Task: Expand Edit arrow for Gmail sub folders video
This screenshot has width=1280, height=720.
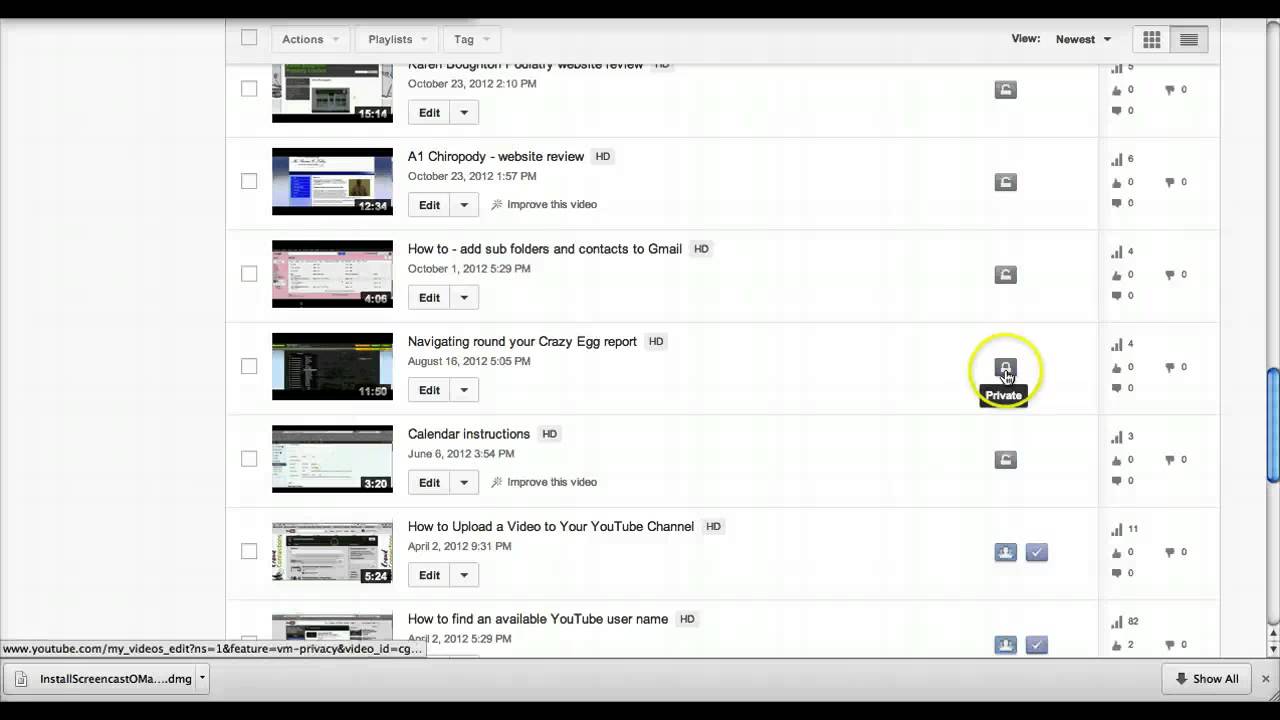Action: [464, 298]
